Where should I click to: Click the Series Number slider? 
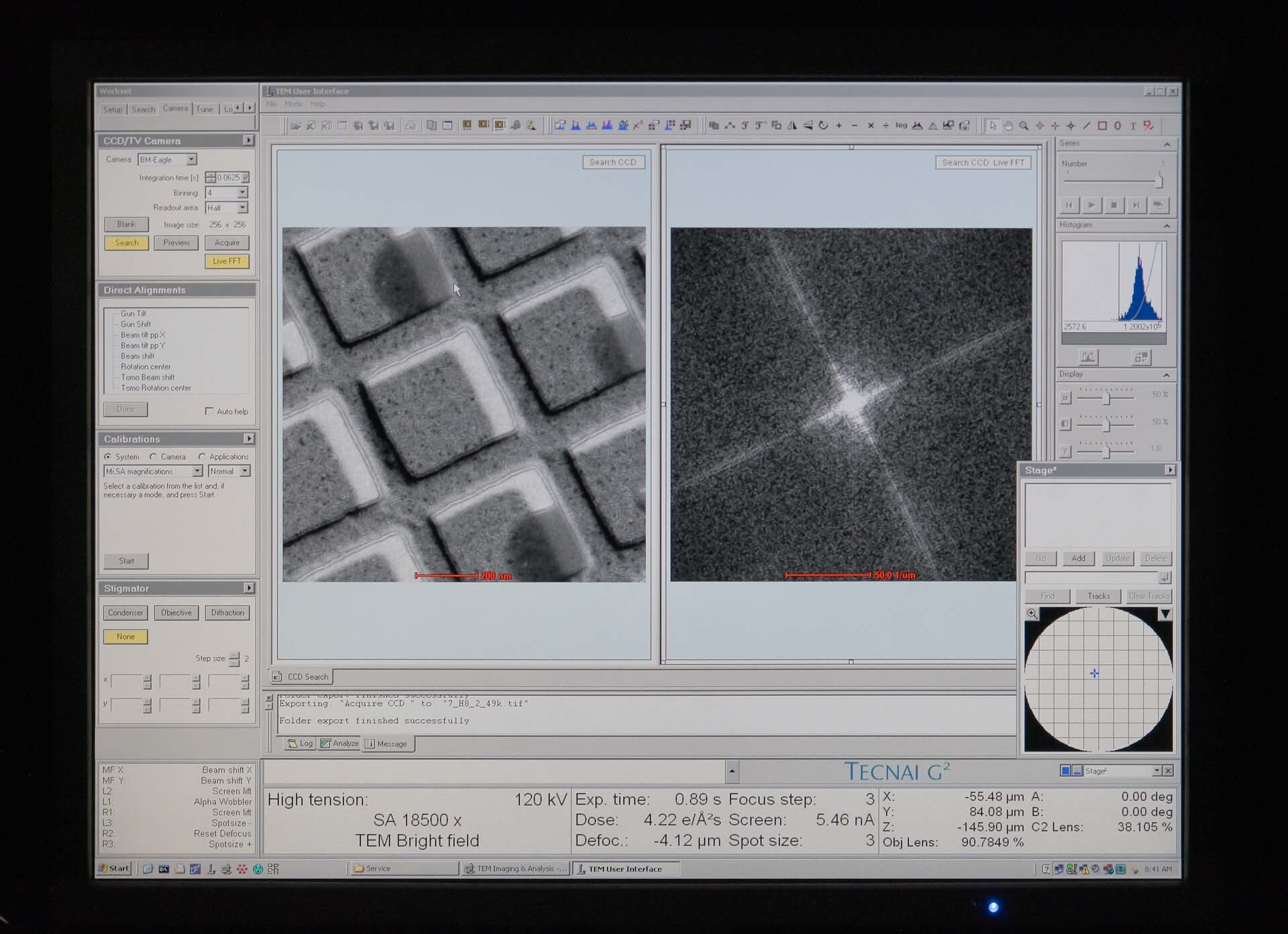coord(1114,180)
